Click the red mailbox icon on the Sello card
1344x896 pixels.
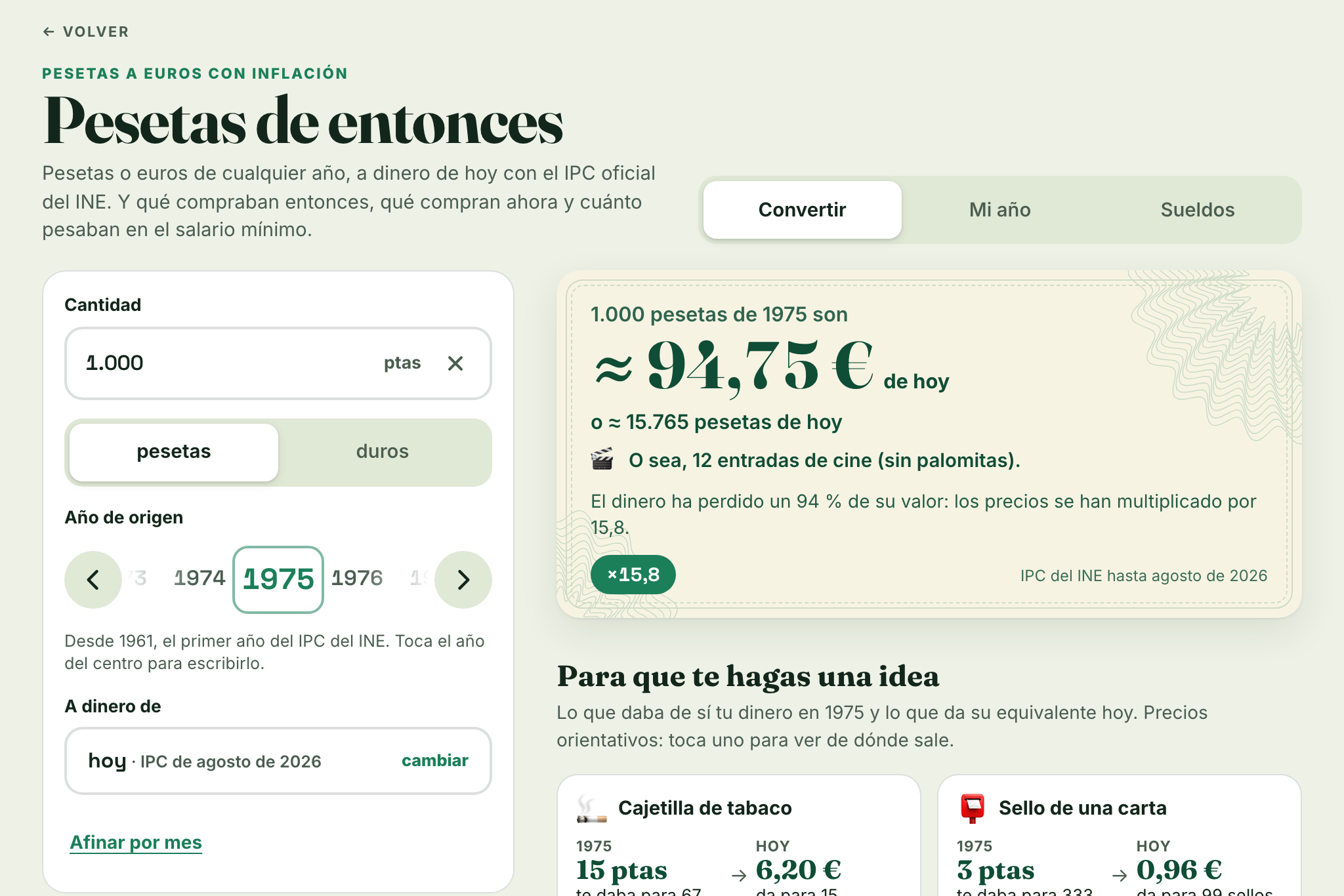[x=973, y=808]
